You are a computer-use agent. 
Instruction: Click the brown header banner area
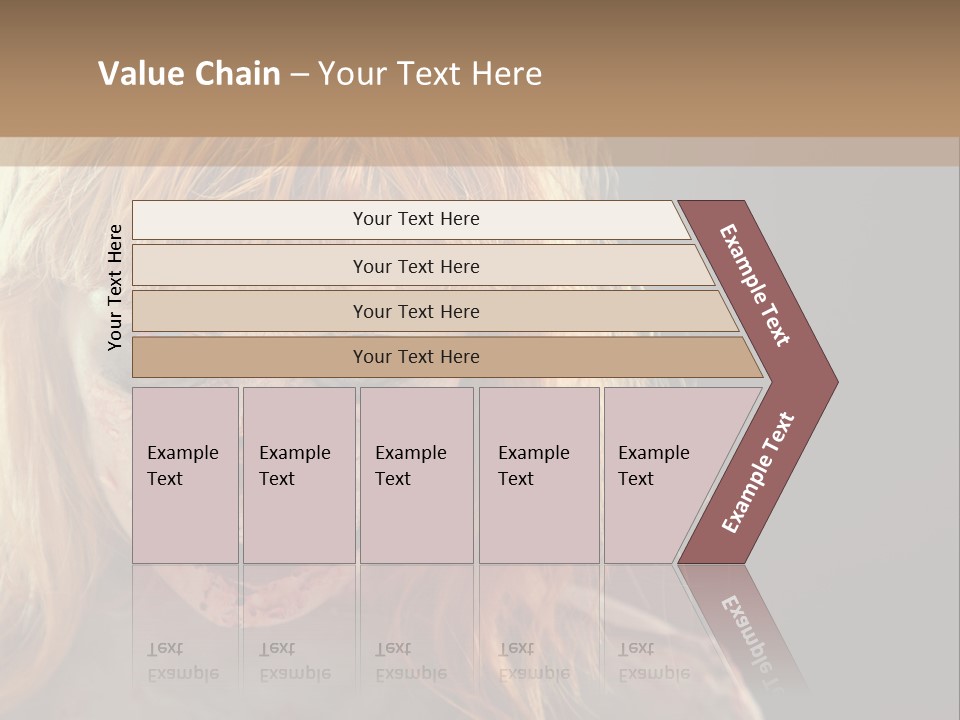[x=480, y=68]
